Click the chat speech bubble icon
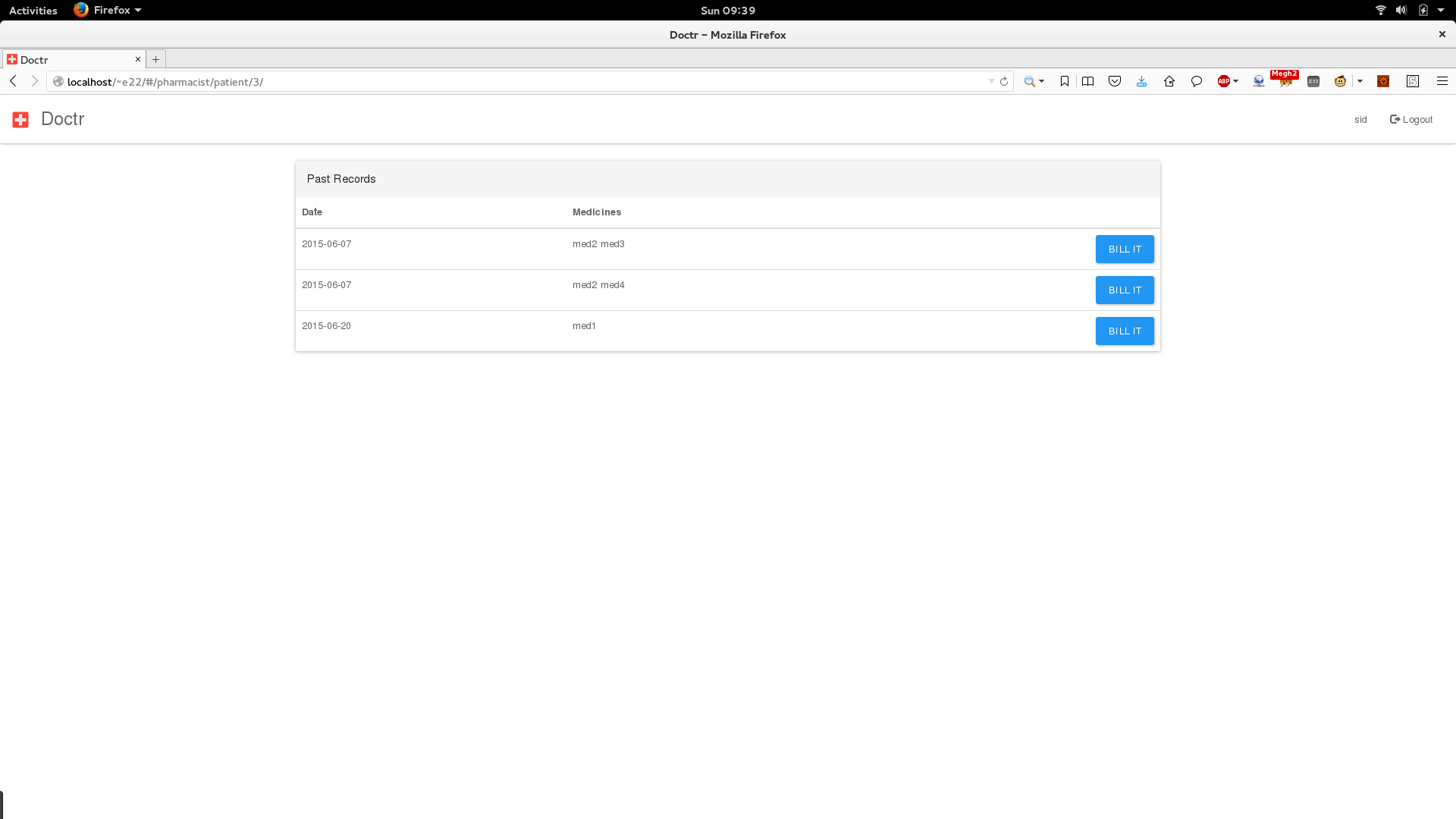Viewport: 1456px width, 819px height. point(1197,81)
